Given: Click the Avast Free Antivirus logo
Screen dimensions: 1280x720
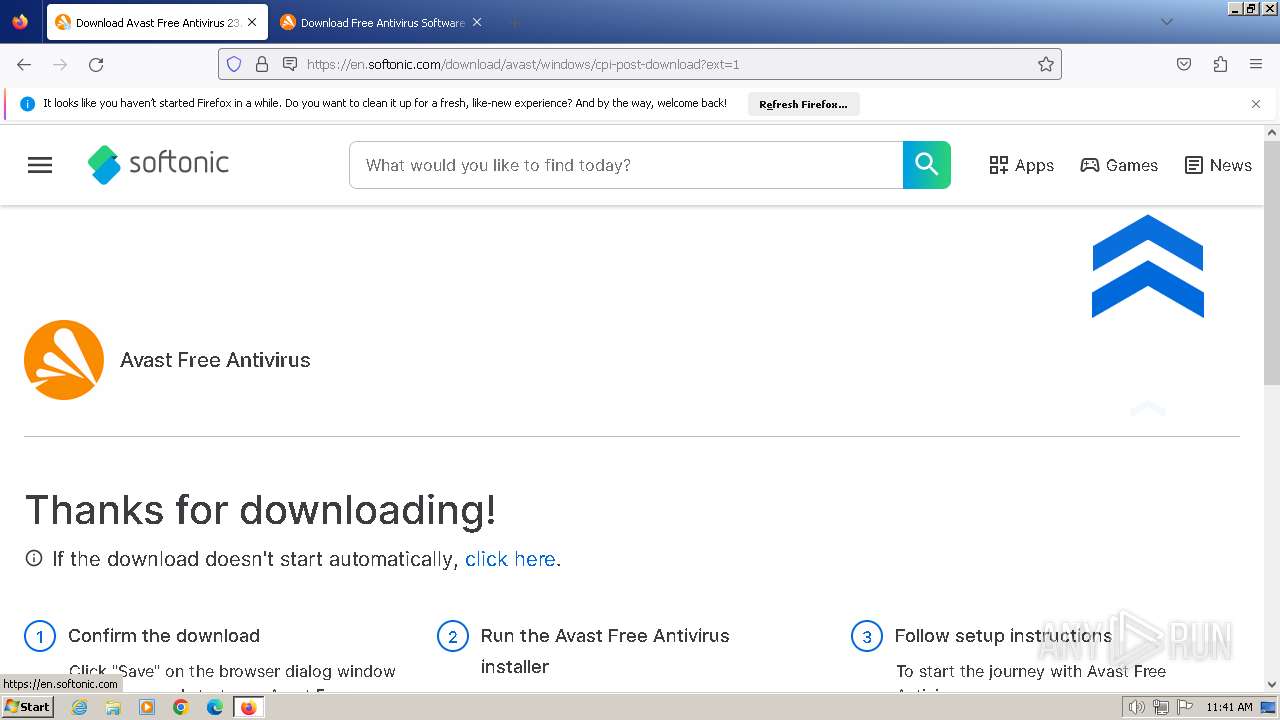Looking at the screenshot, I should click(x=64, y=360).
